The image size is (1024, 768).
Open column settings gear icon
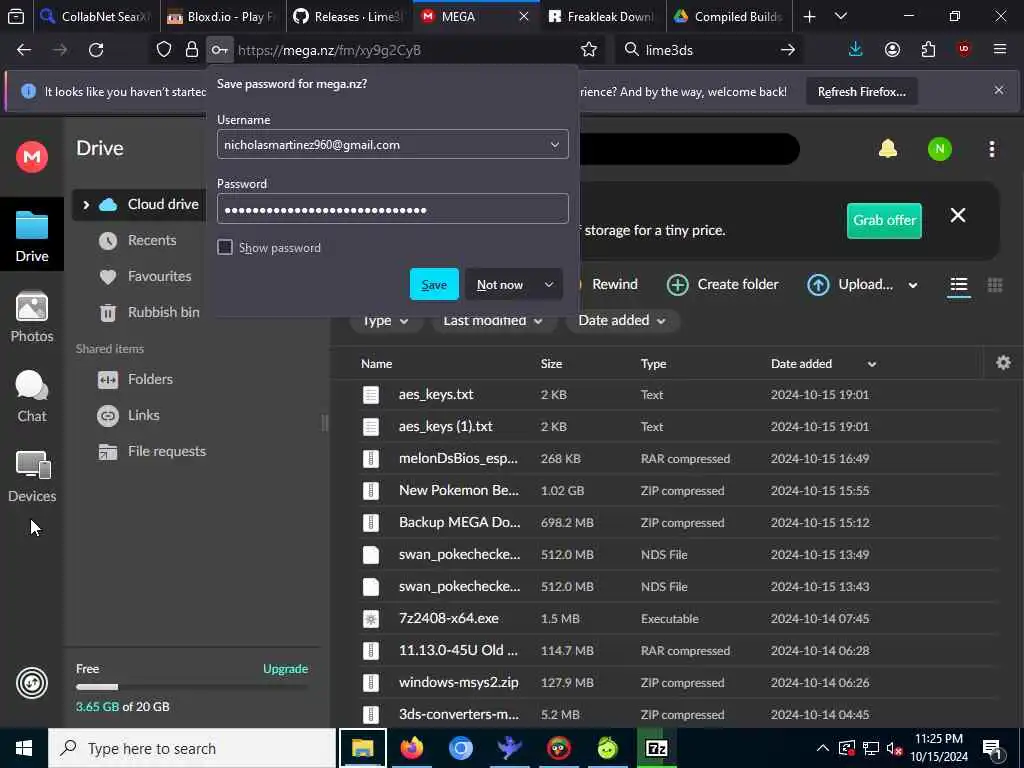click(1003, 362)
